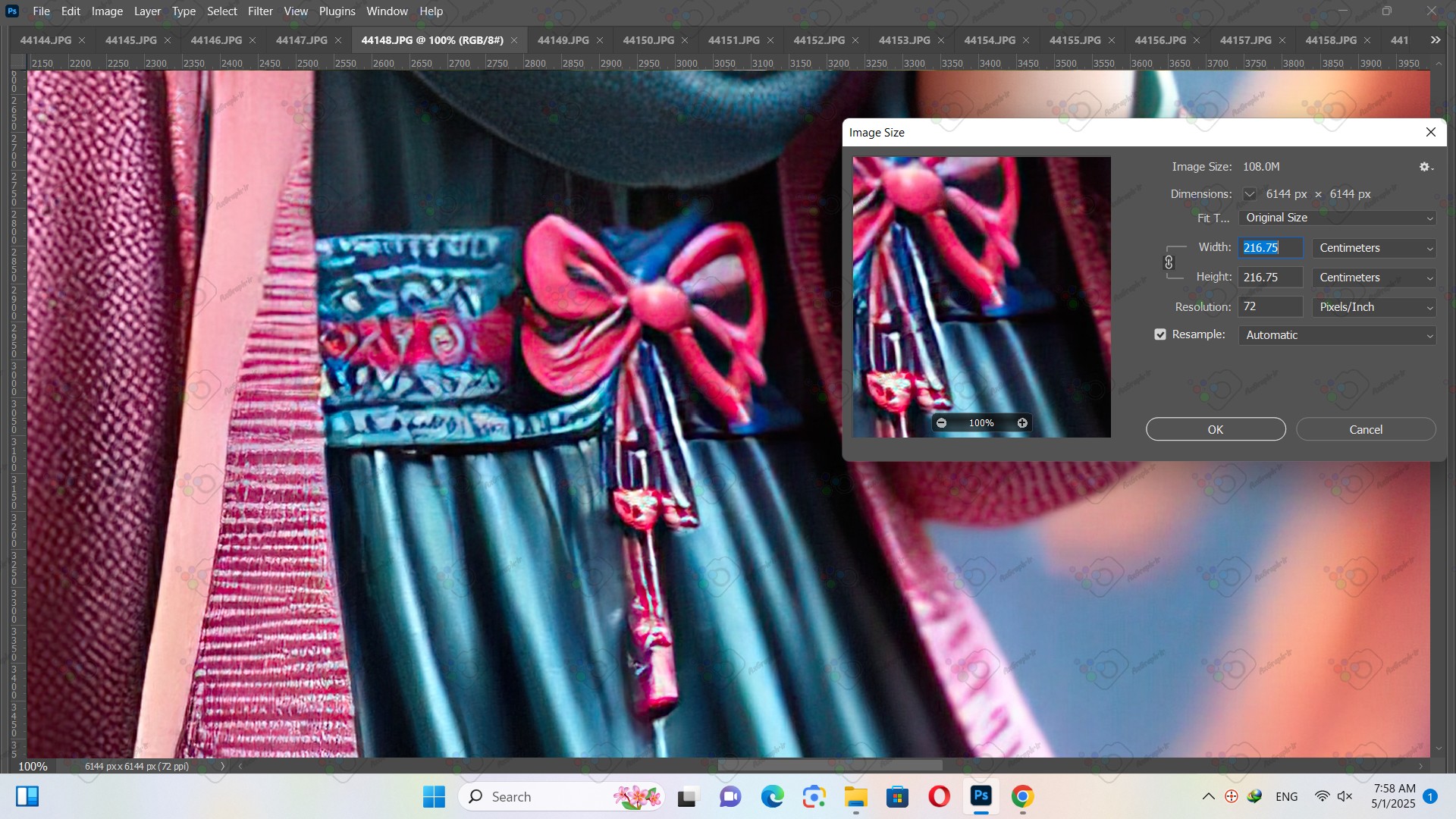The width and height of the screenshot is (1456, 819).
Task: Open the Width units Centimeters dropdown
Action: point(1374,248)
